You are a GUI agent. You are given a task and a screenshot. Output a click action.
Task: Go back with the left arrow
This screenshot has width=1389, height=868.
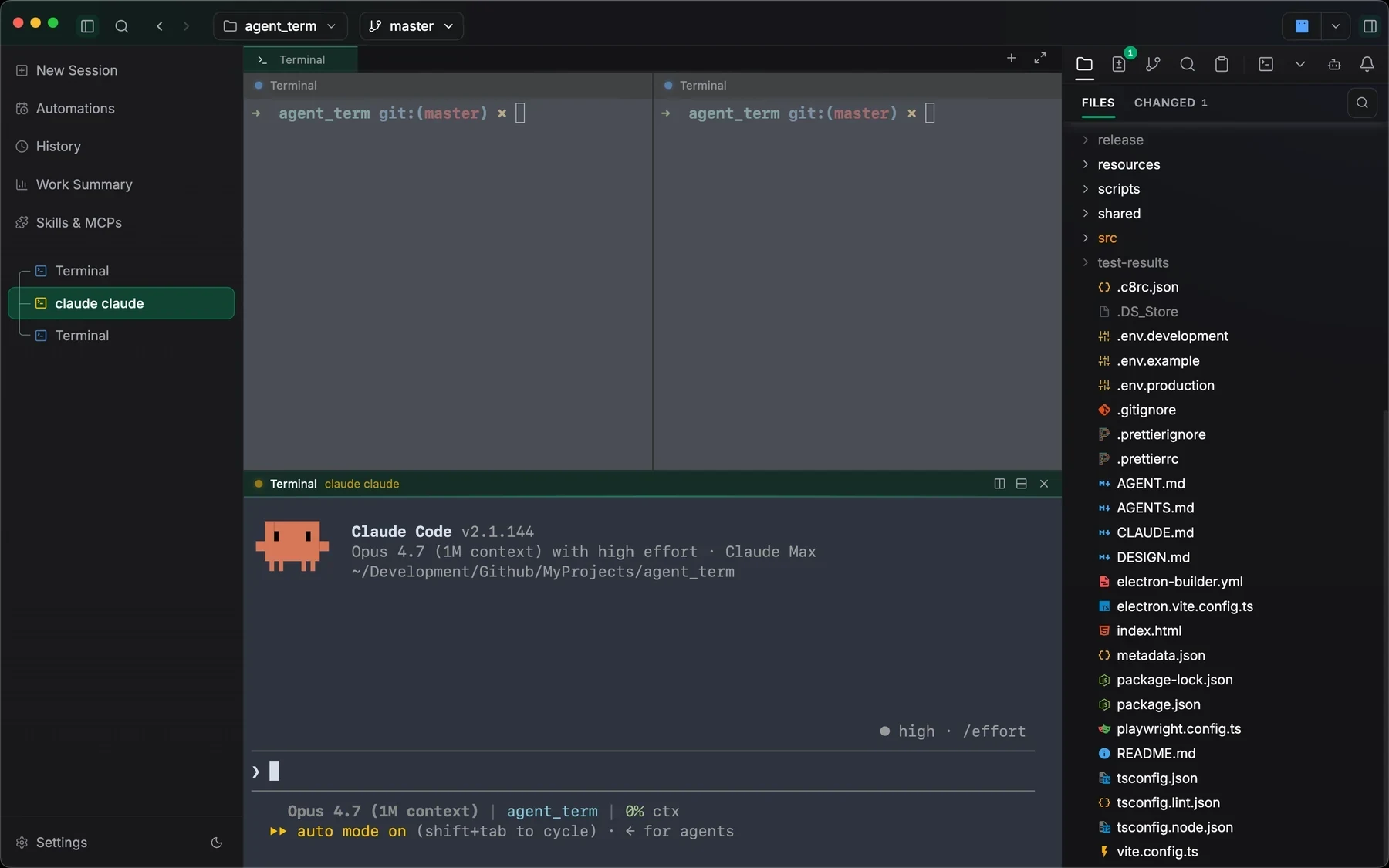[160, 26]
